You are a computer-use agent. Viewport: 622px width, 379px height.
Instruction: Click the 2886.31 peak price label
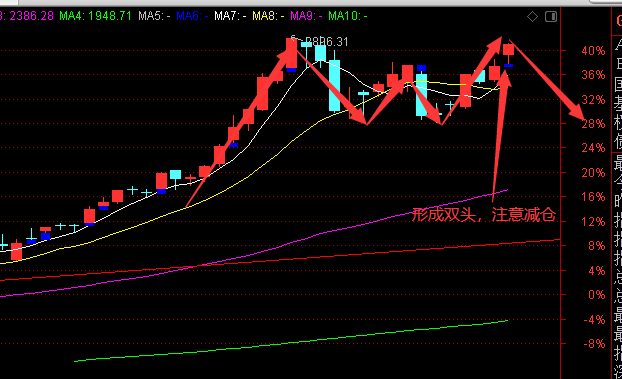click(x=326, y=42)
